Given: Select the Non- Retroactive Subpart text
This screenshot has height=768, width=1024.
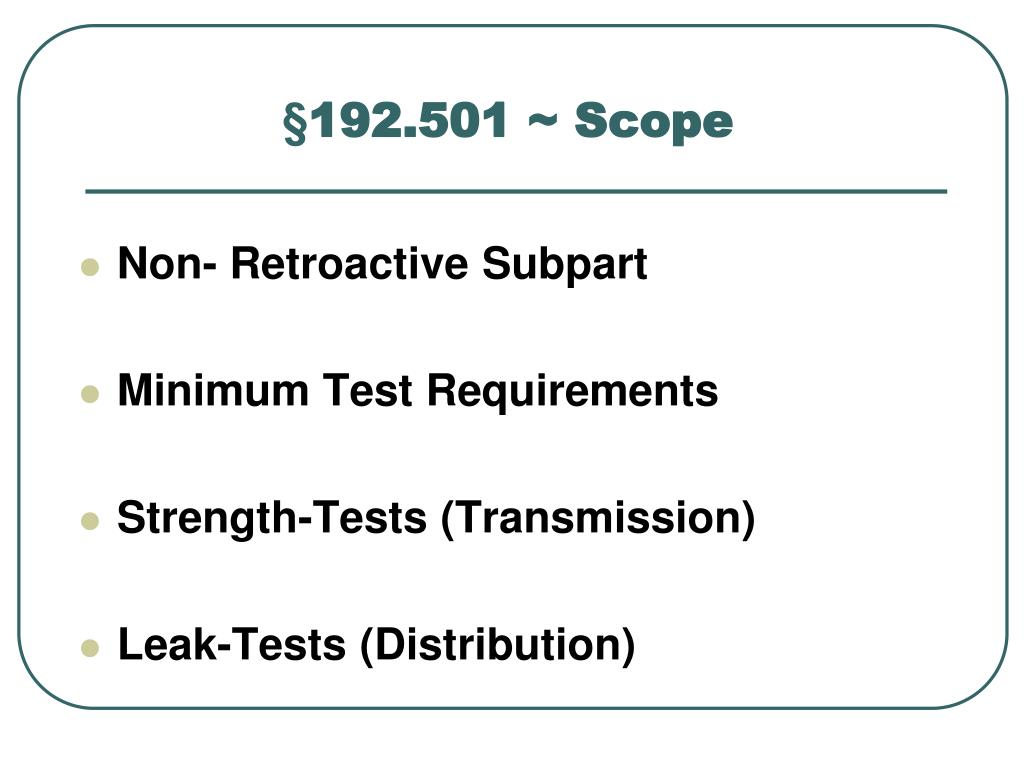Looking at the screenshot, I should (382, 264).
